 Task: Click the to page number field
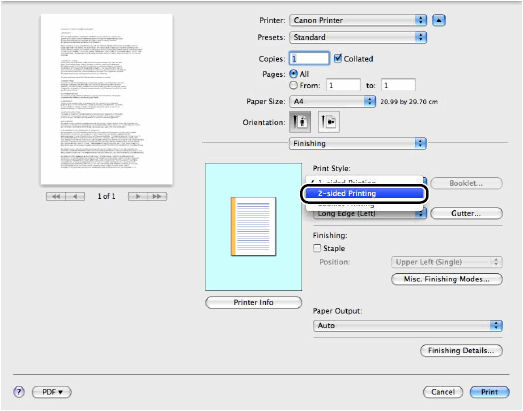click(399, 85)
